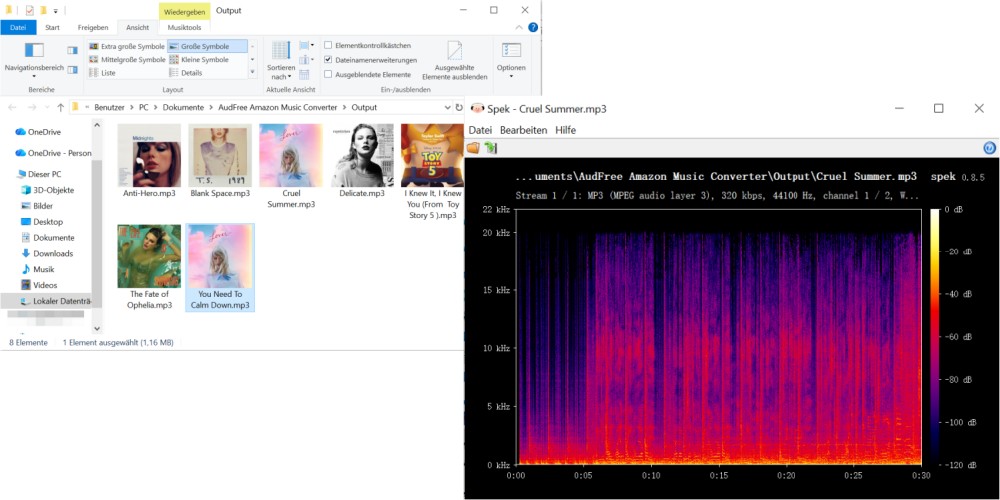Screen dimensions: 1000x500
Task: Click PC in address path
Action: (x=143, y=107)
